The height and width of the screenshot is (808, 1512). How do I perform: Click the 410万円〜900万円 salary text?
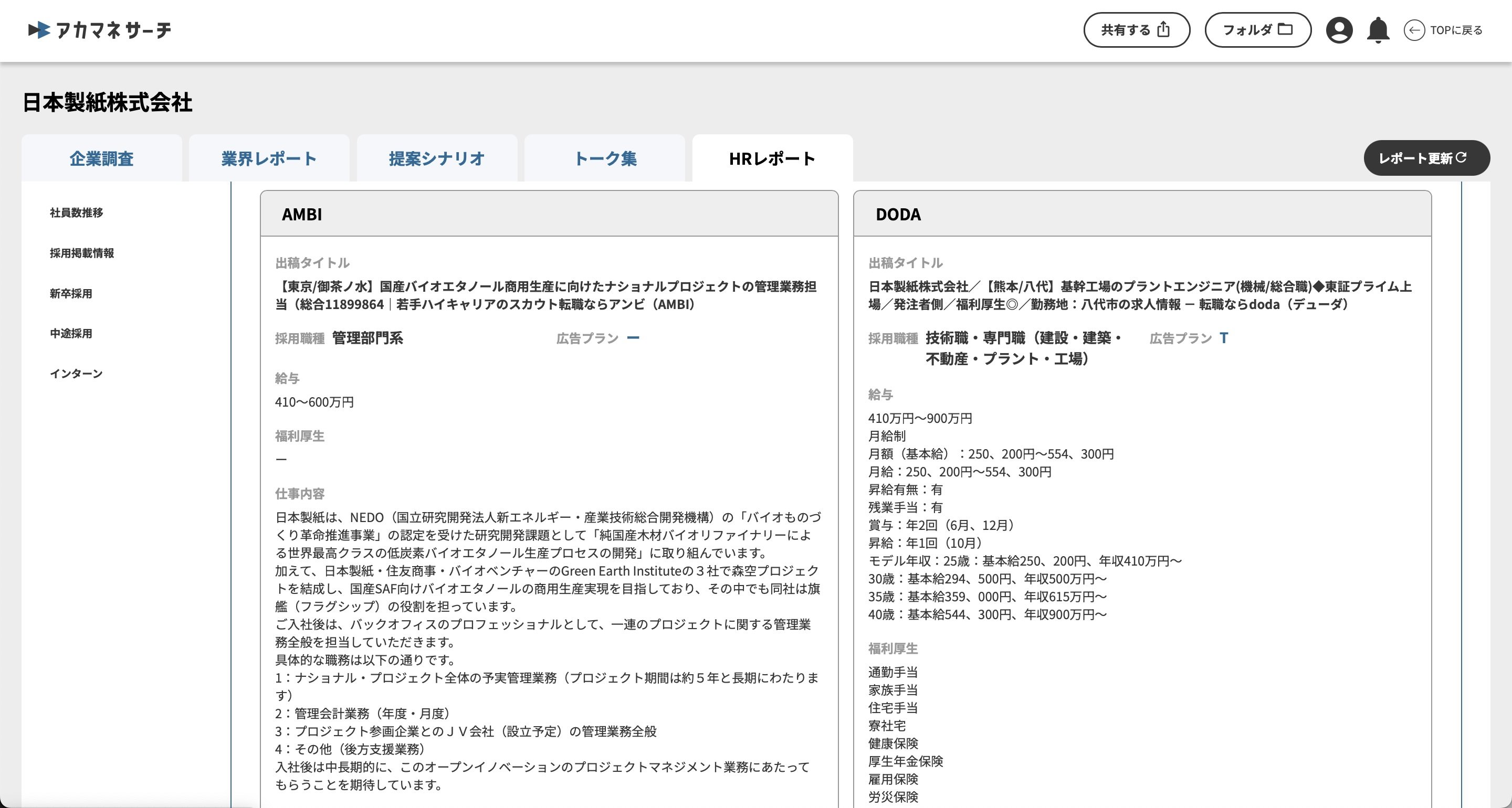coord(920,418)
